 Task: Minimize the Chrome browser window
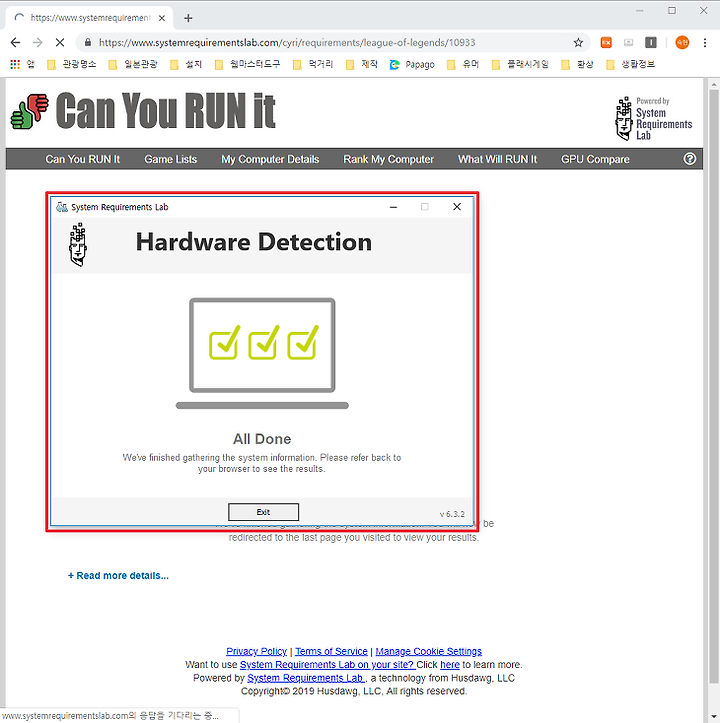pos(639,11)
